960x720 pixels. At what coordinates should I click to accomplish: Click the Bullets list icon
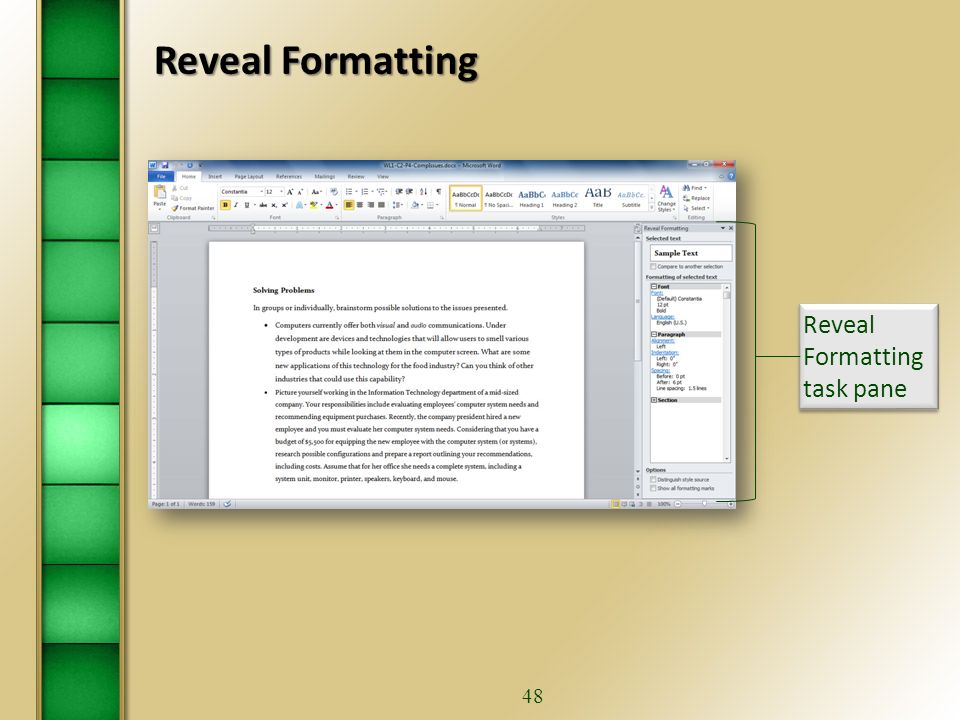pos(349,192)
